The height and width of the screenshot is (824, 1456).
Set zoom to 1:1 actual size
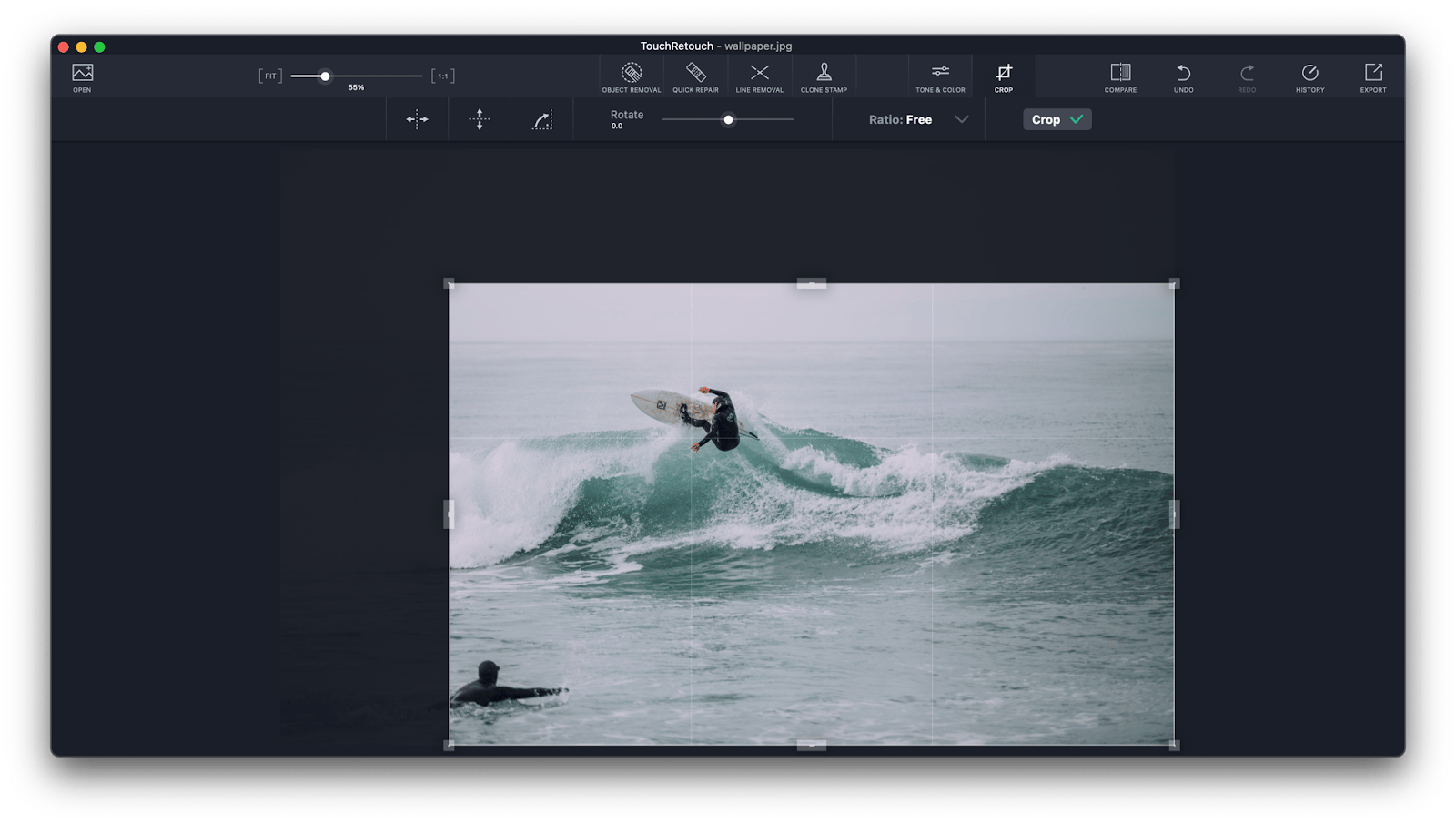click(x=442, y=76)
